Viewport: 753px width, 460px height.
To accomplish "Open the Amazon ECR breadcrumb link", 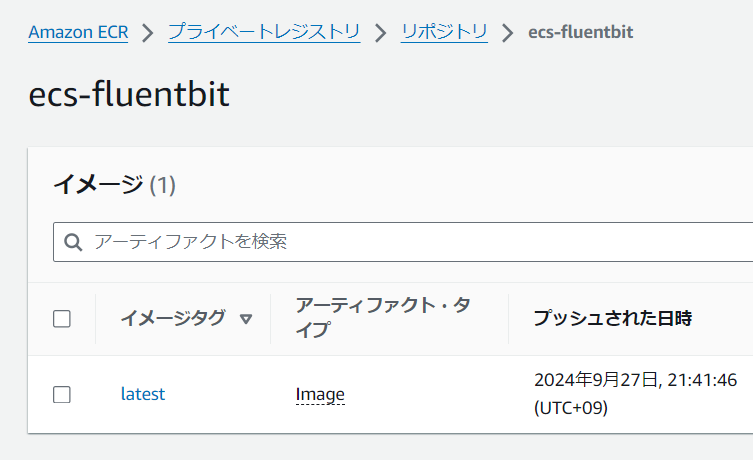I will [x=78, y=32].
